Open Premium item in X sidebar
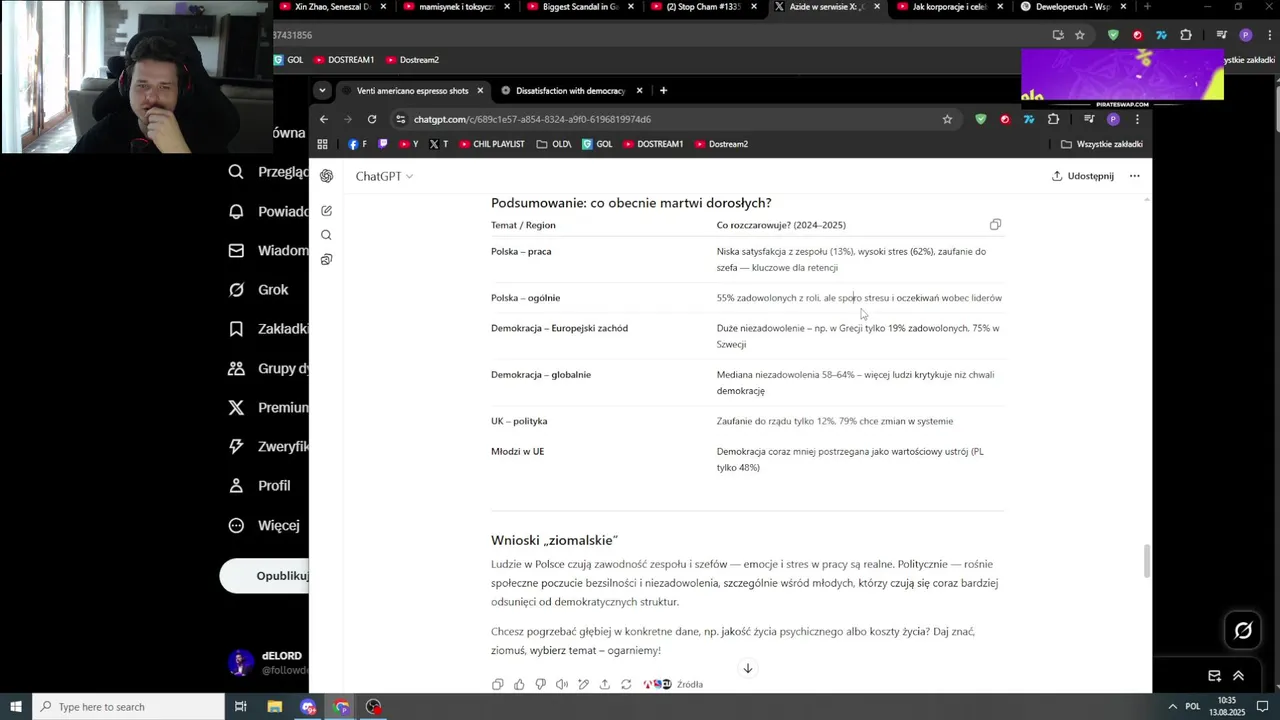This screenshot has width=1280, height=720. click(x=267, y=408)
